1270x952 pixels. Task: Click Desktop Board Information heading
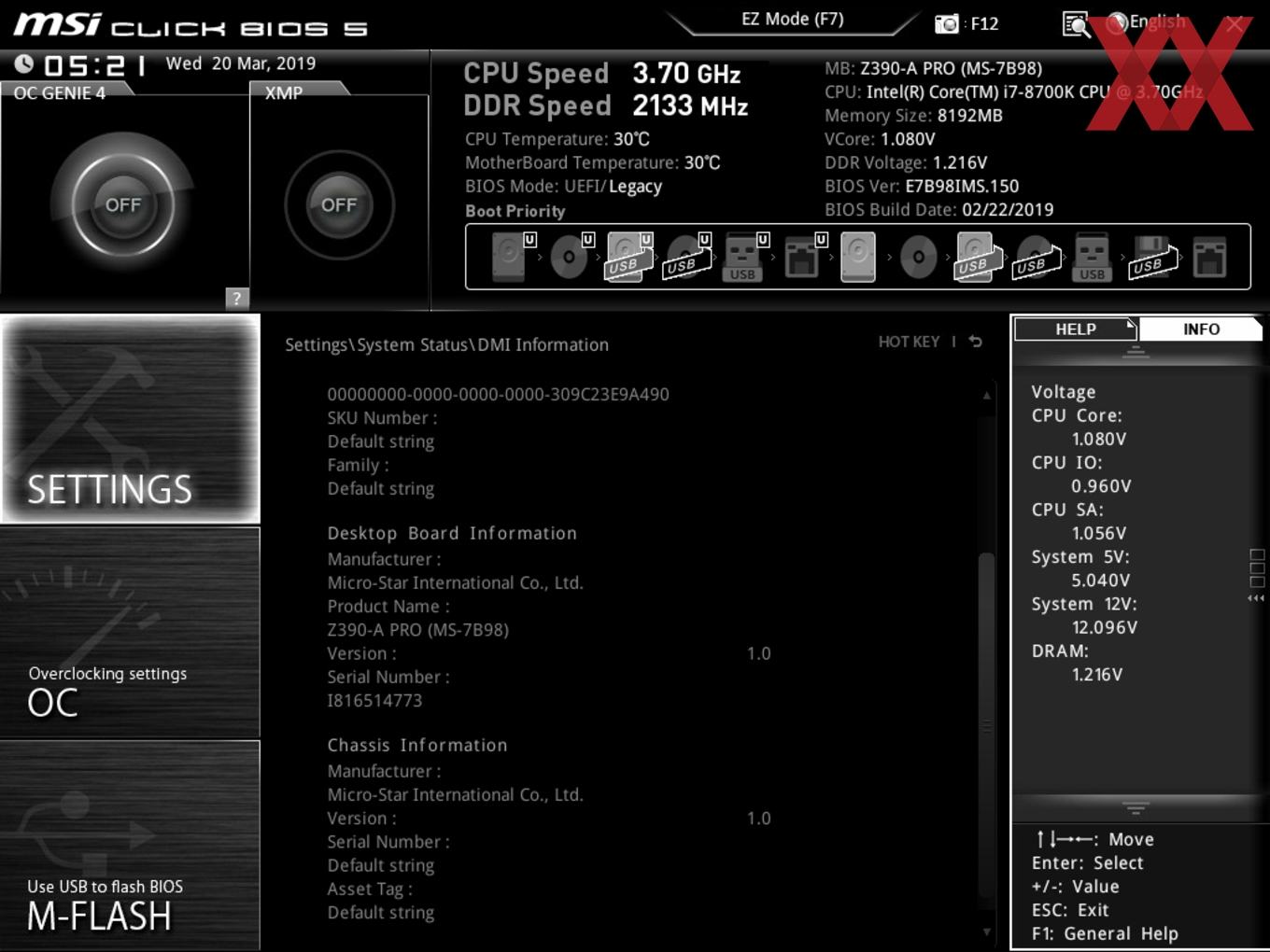tap(452, 533)
